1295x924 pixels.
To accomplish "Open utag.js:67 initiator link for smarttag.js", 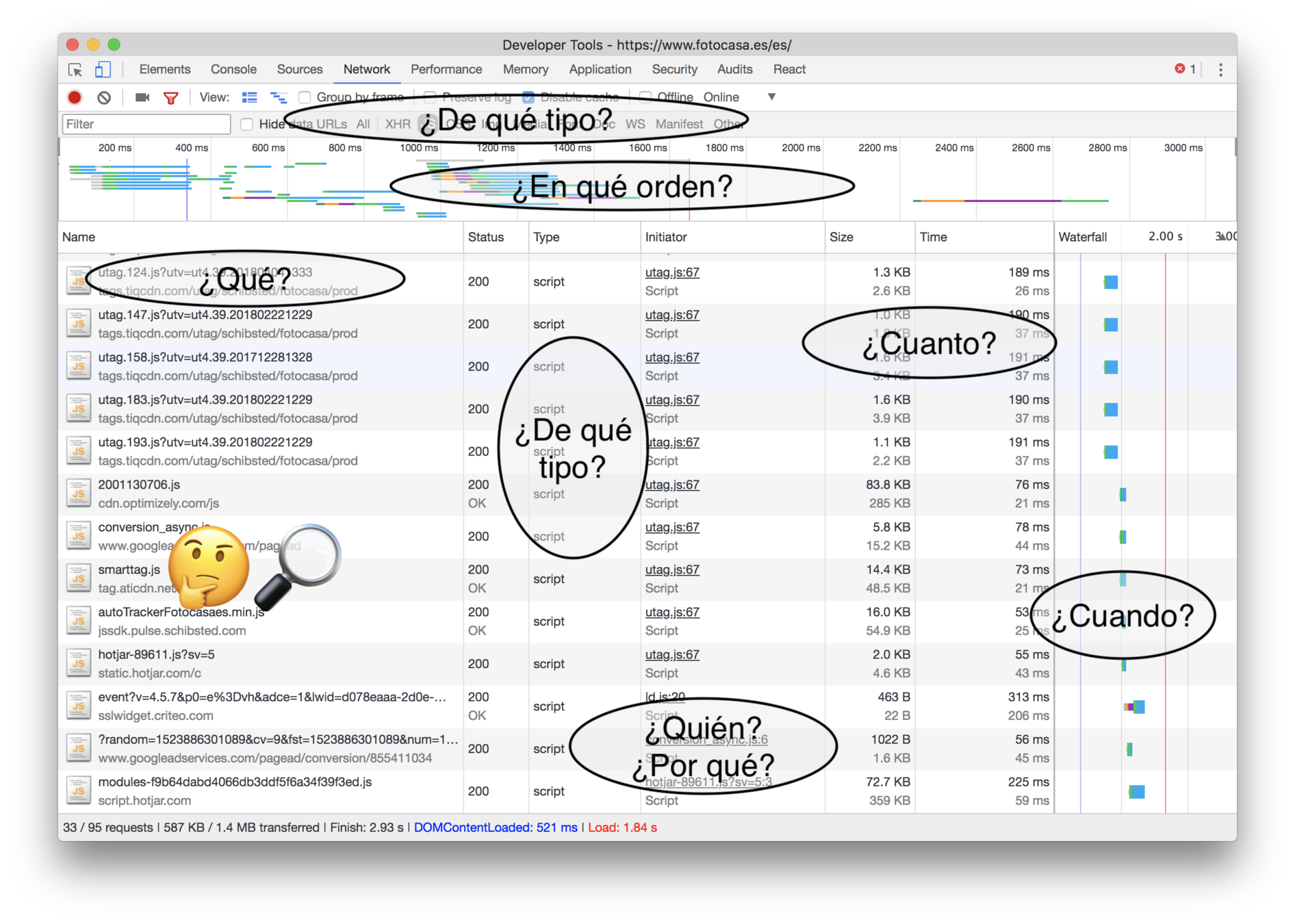I will (x=672, y=569).
